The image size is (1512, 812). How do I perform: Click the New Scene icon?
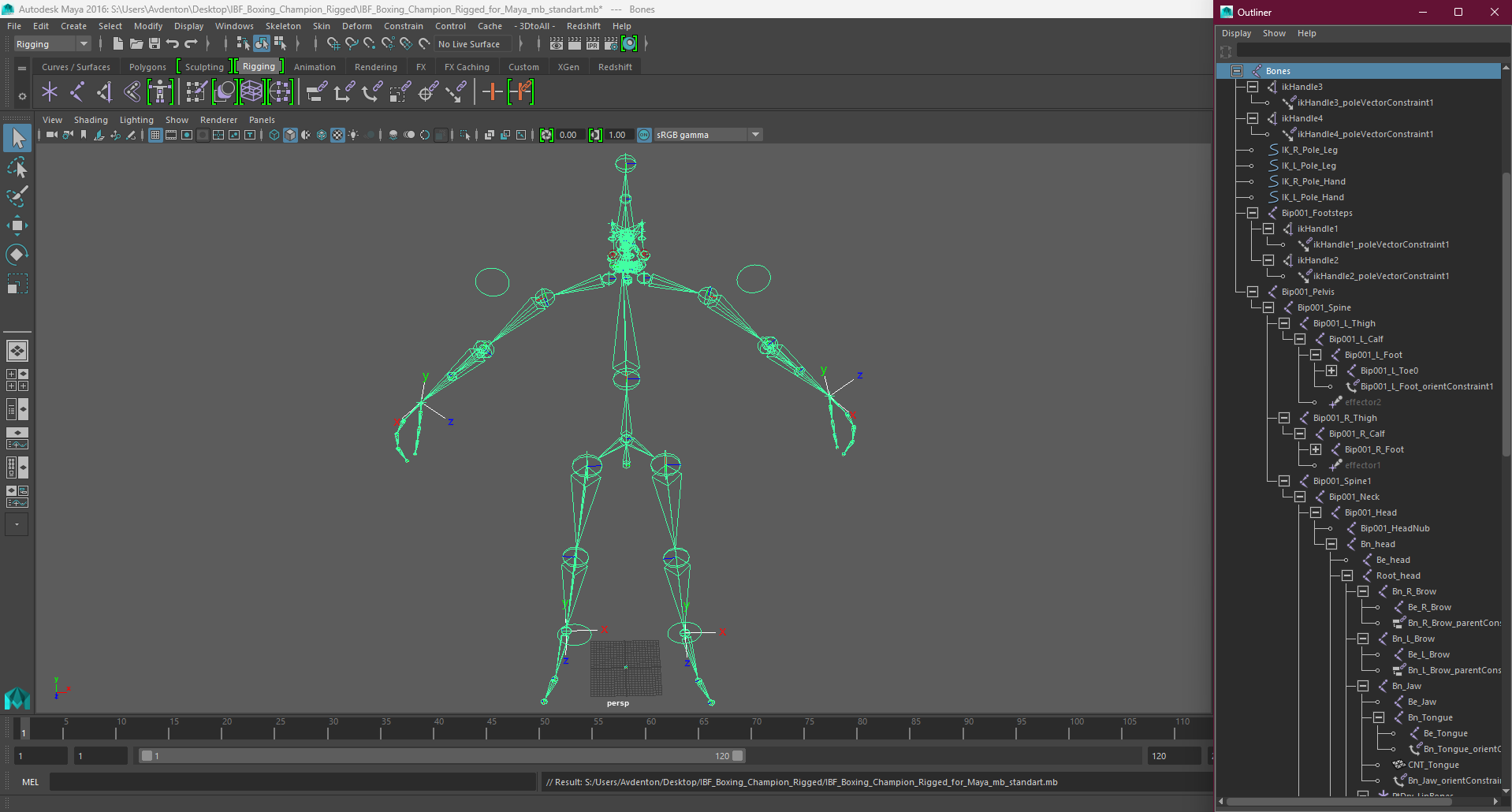(118, 44)
